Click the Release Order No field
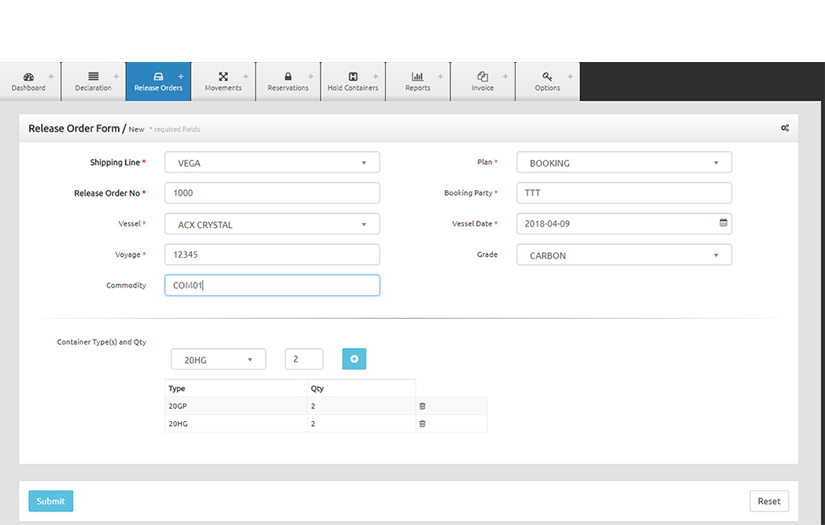 [272, 193]
